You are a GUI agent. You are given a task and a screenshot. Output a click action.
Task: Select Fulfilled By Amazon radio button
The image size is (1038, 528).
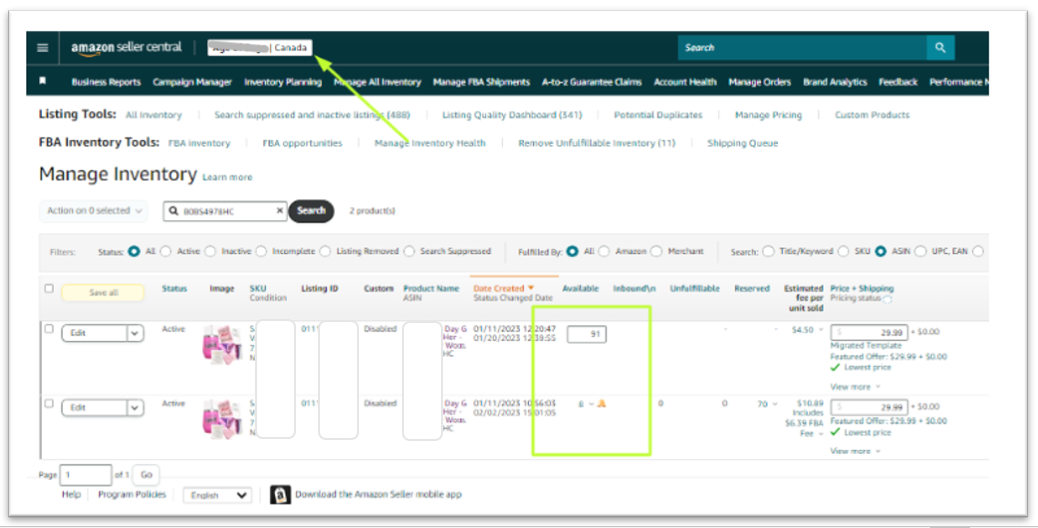click(x=604, y=251)
